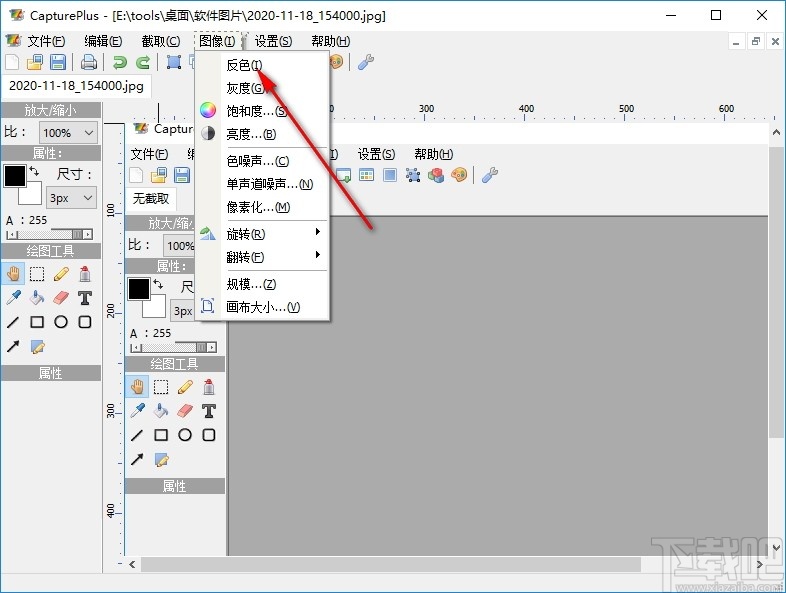Switch to the 2020-11-18_154000.jpg tab
Image resolution: width=786 pixels, height=593 pixels.
click(76, 86)
